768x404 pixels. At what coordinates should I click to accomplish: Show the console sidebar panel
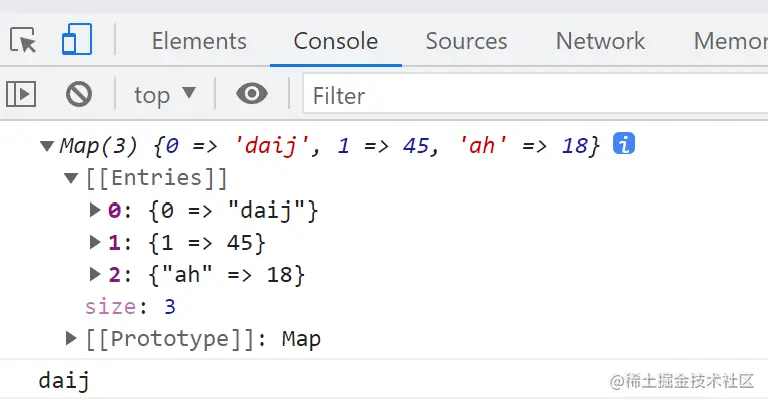[x=21, y=95]
